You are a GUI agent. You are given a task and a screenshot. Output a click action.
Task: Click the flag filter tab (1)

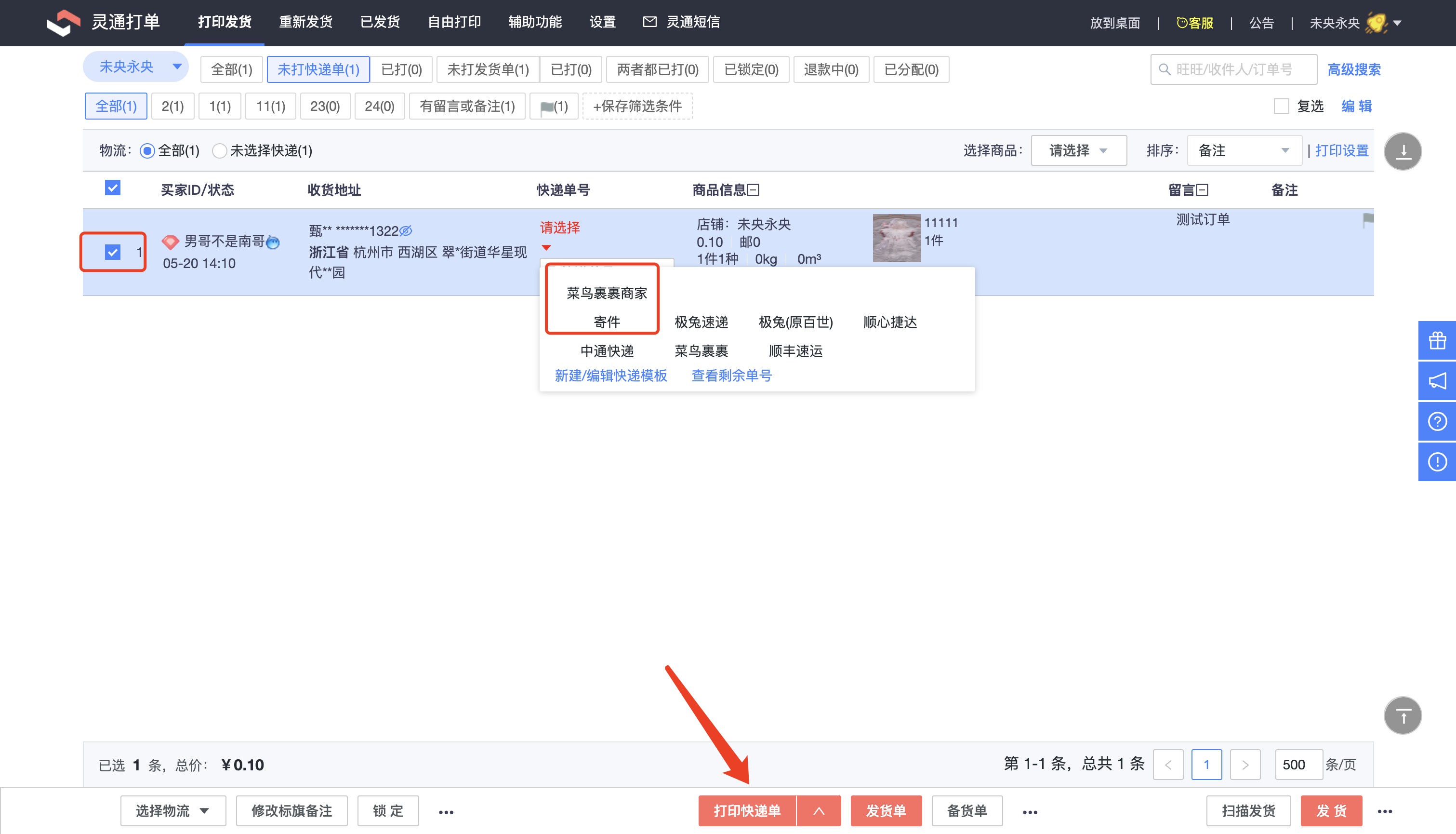pos(554,106)
